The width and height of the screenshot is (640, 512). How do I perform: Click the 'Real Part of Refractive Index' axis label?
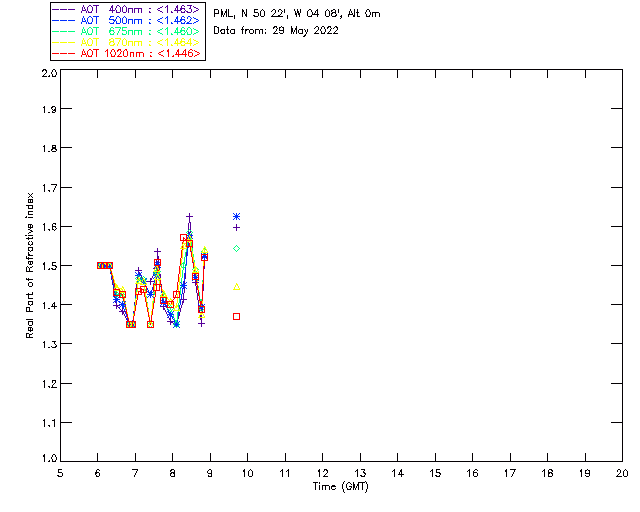point(29,265)
